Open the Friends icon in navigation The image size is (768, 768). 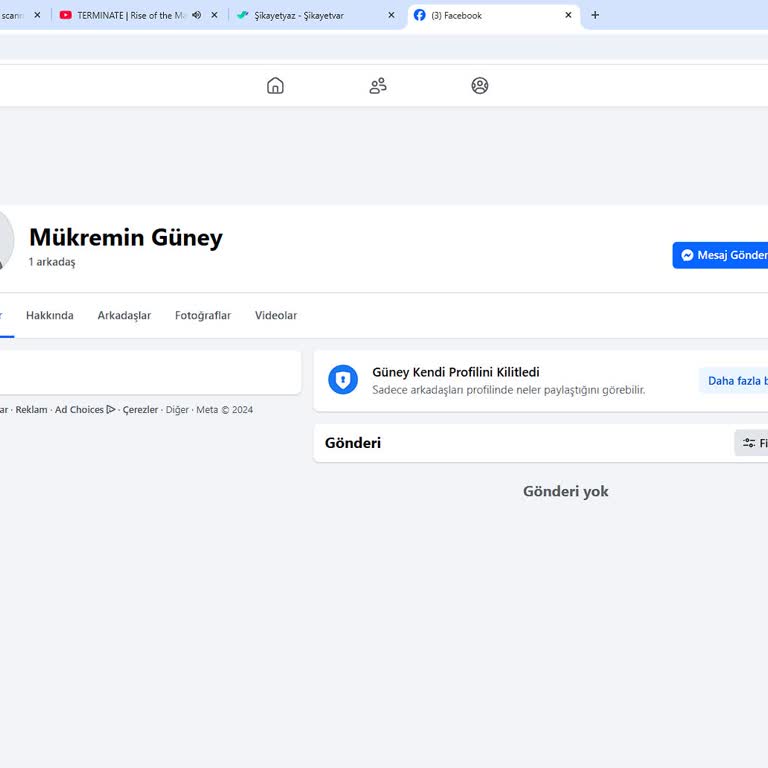pyautogui.click(x=378, y=86)
